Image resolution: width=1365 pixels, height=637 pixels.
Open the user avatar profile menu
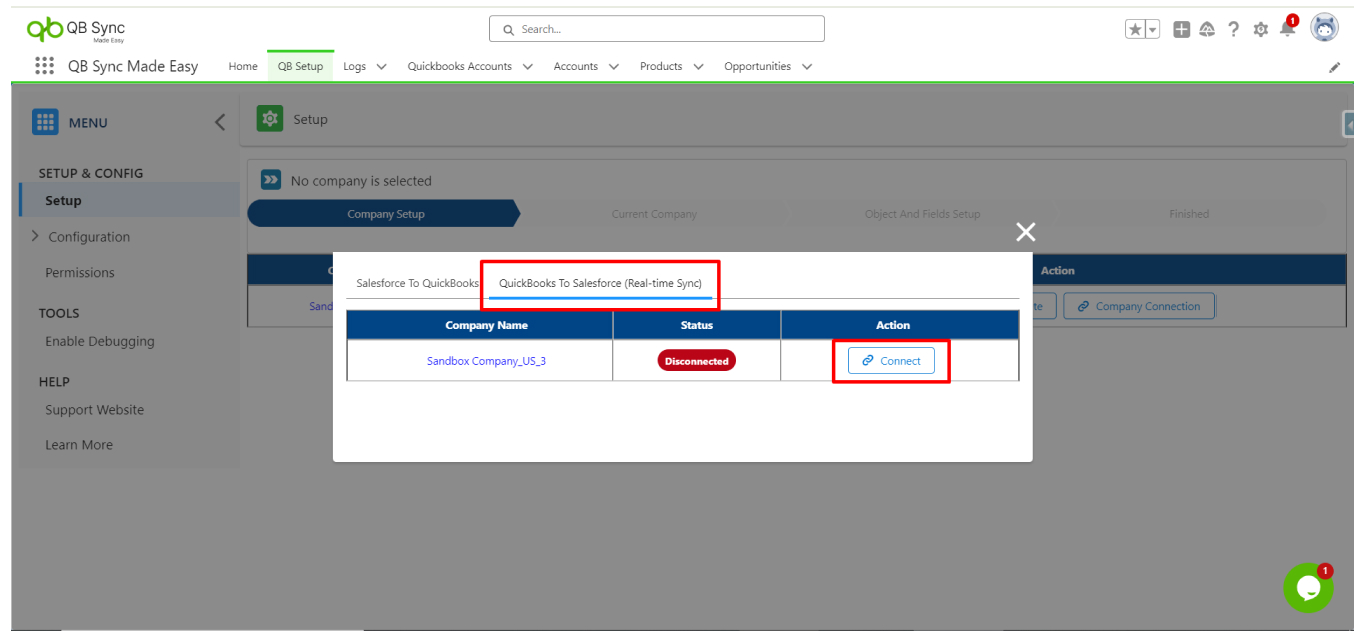(1324, 28)
